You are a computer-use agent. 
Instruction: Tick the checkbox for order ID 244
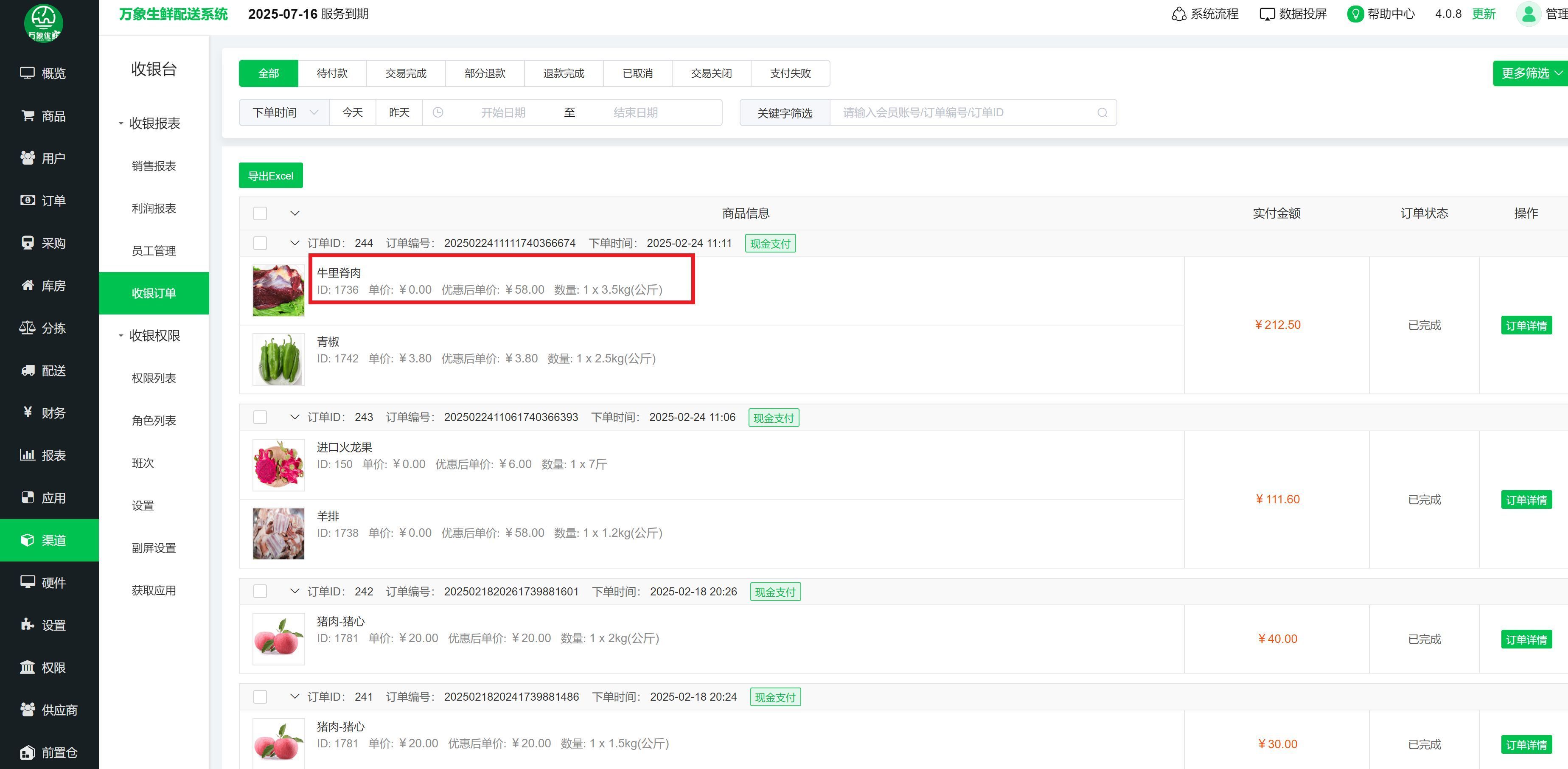[260, 243]
